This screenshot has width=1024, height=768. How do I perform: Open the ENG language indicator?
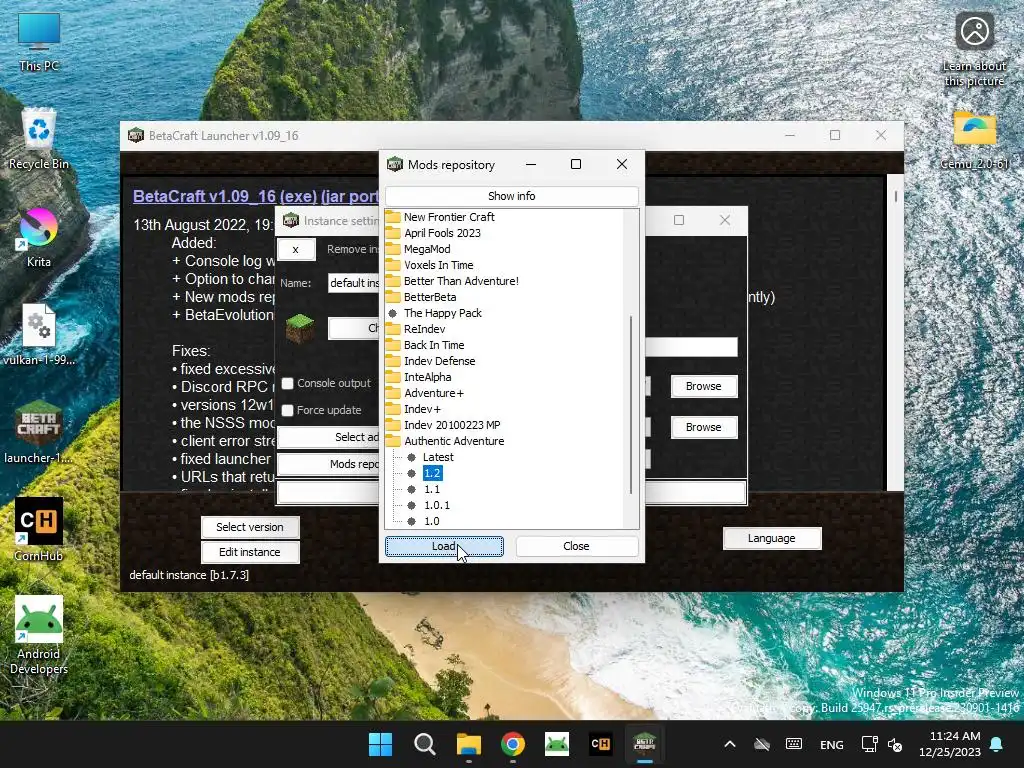point(831,744)
